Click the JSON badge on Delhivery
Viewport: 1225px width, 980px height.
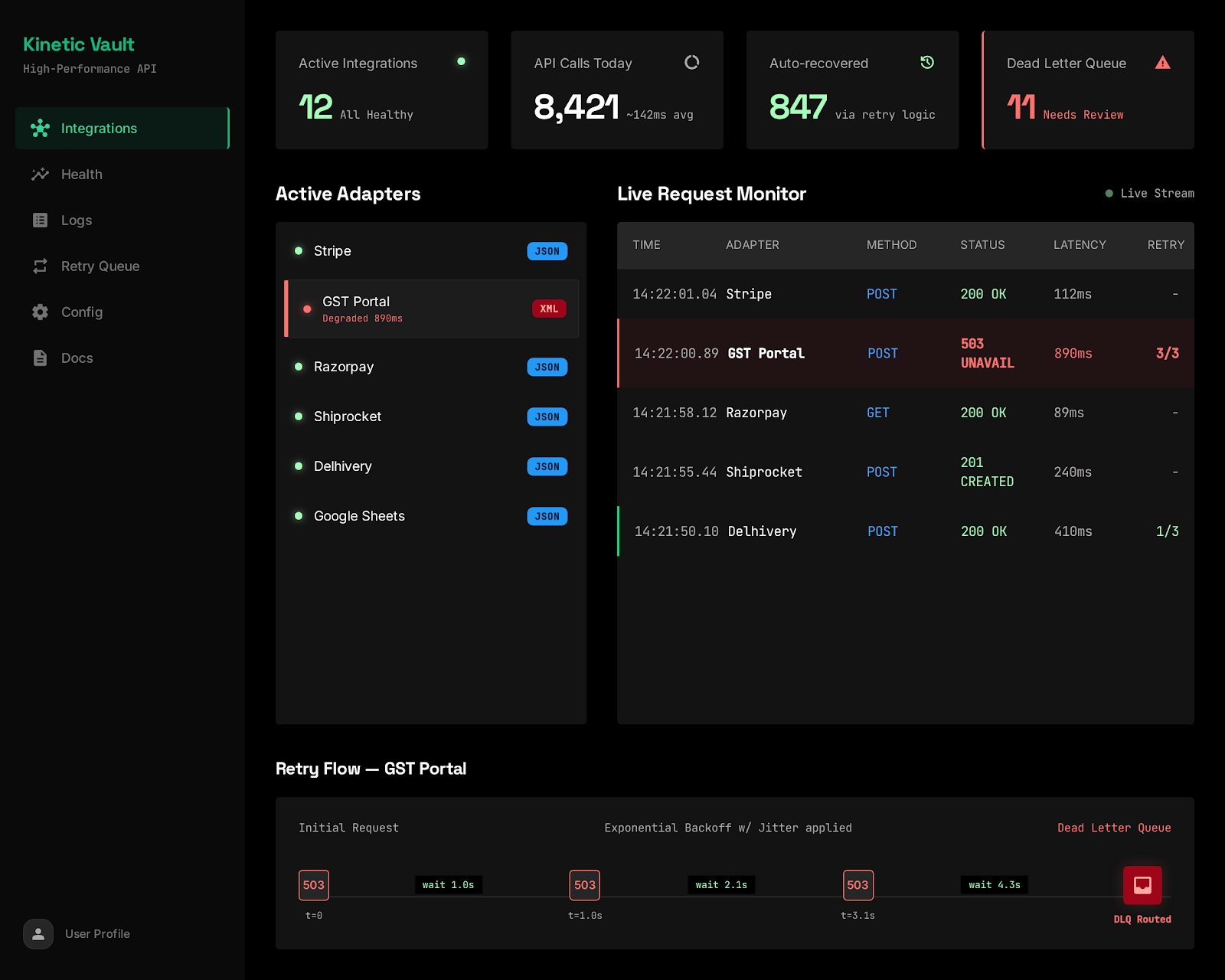click(547, 466)
